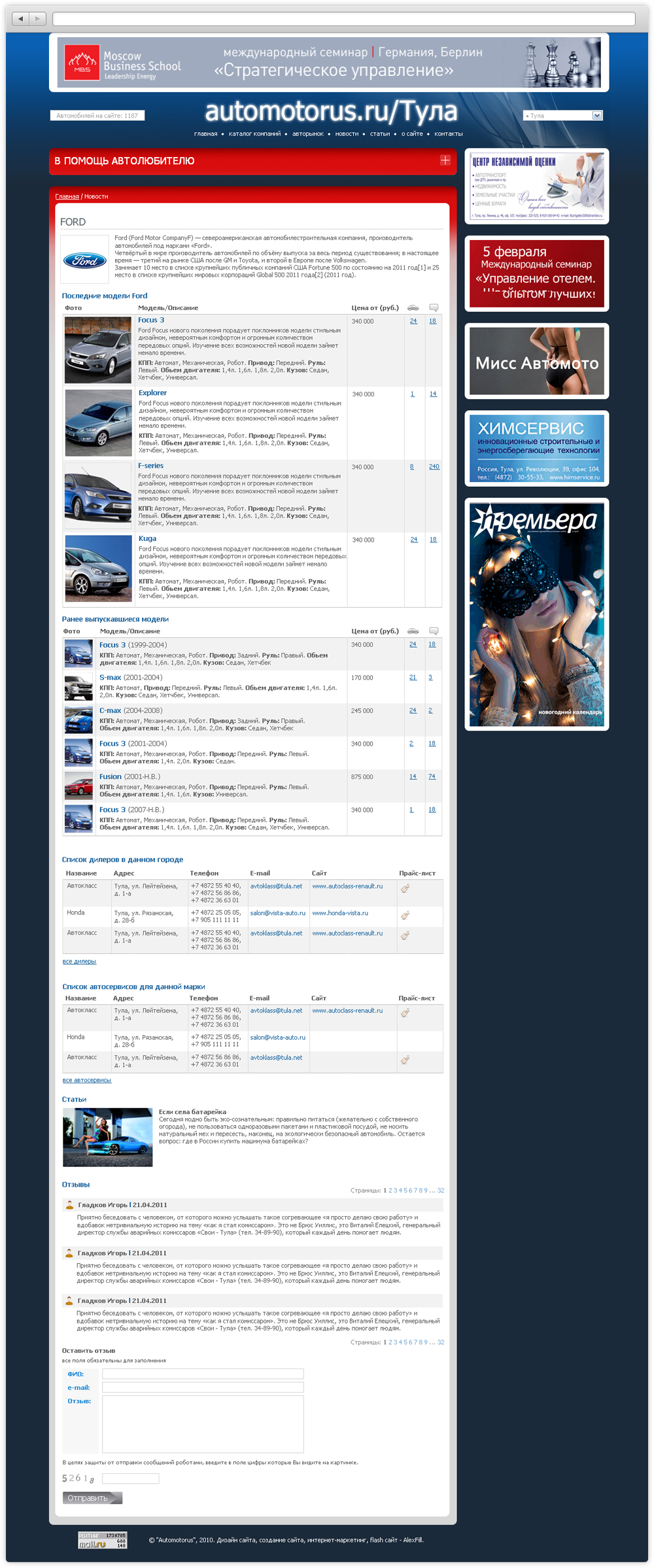Click the car icon in latest models header
This screenshot has height=1568, width=654.
pyautogui.click(x=413, y=307)
